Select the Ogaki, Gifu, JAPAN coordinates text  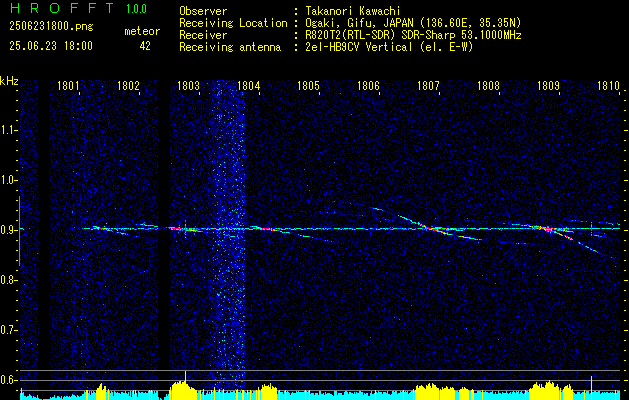click(x=413, y=23)
